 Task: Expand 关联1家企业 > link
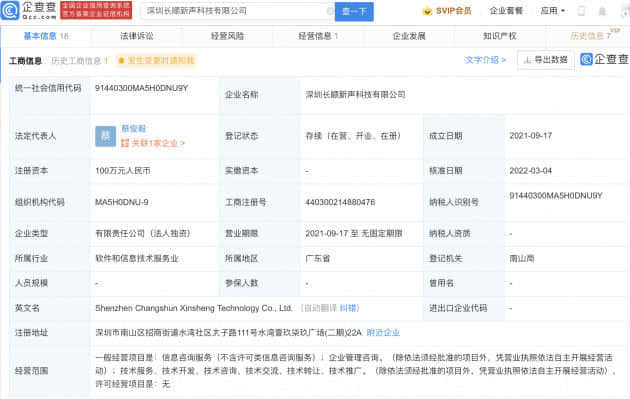(153, 143)
